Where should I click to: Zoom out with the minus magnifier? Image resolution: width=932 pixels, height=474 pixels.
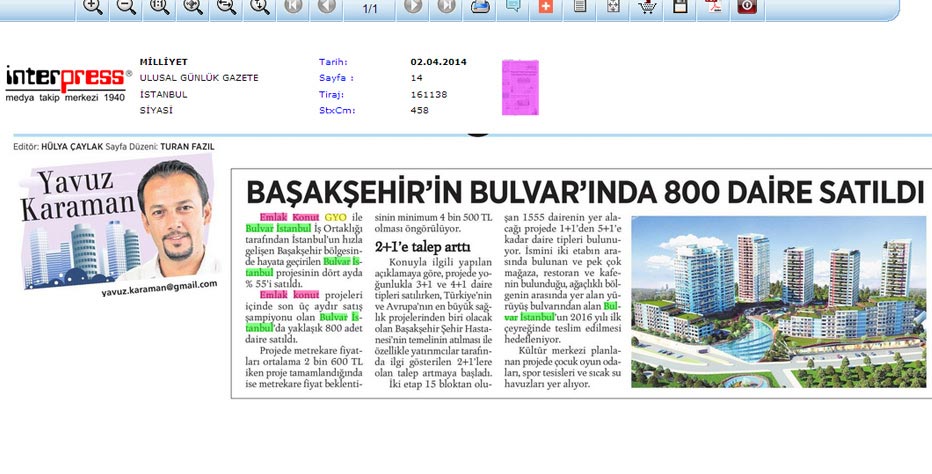pyautogui.click(x=126, y=6)
